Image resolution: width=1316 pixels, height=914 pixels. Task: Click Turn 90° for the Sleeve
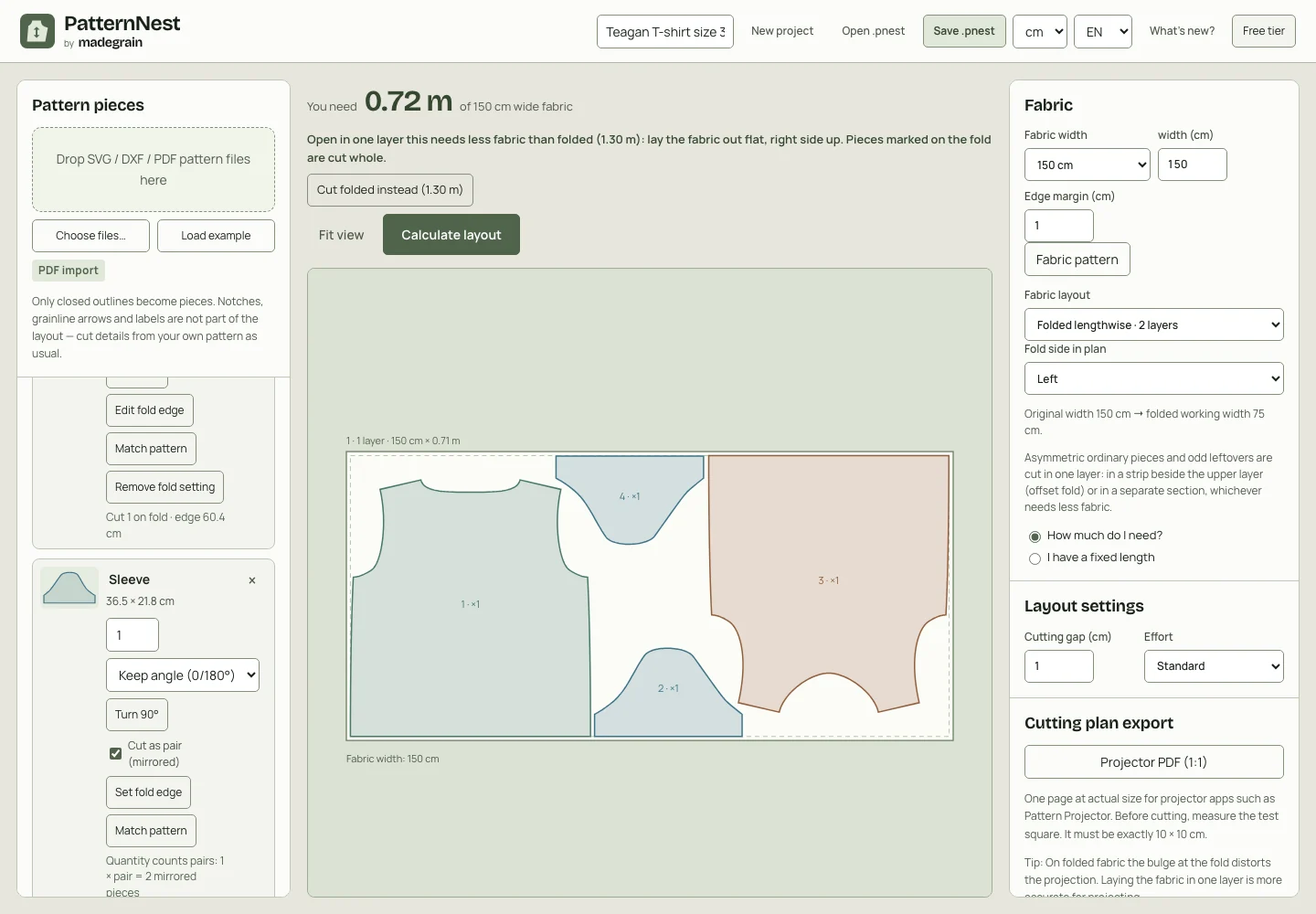coord(137,715)
